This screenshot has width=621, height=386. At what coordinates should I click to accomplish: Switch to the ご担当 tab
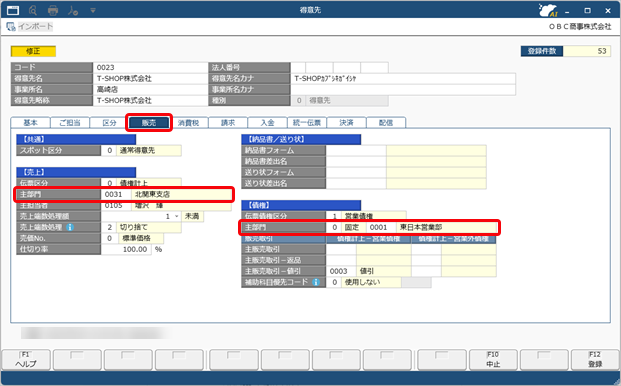click(x=70, y=123)
